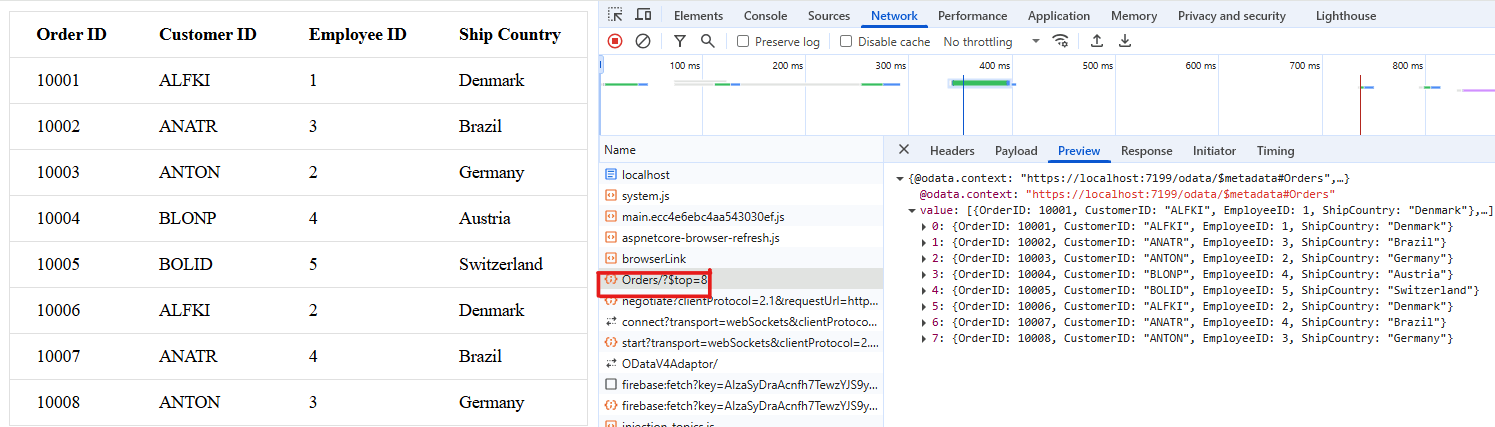
Task: Expand item 0 with OrderID 10001
Action: point(923,227)
